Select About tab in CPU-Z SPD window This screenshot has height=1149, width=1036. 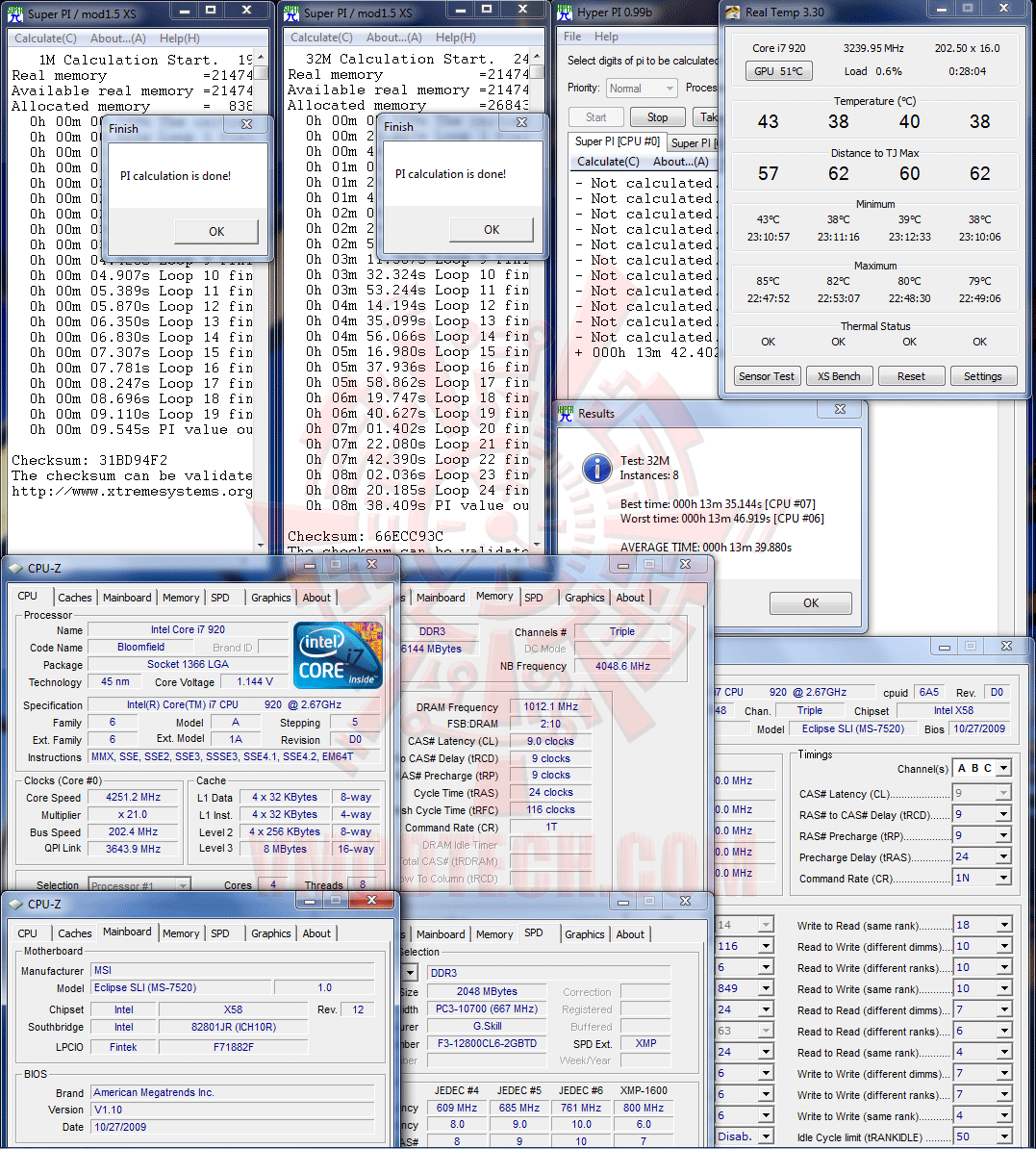tap(630, 934)
